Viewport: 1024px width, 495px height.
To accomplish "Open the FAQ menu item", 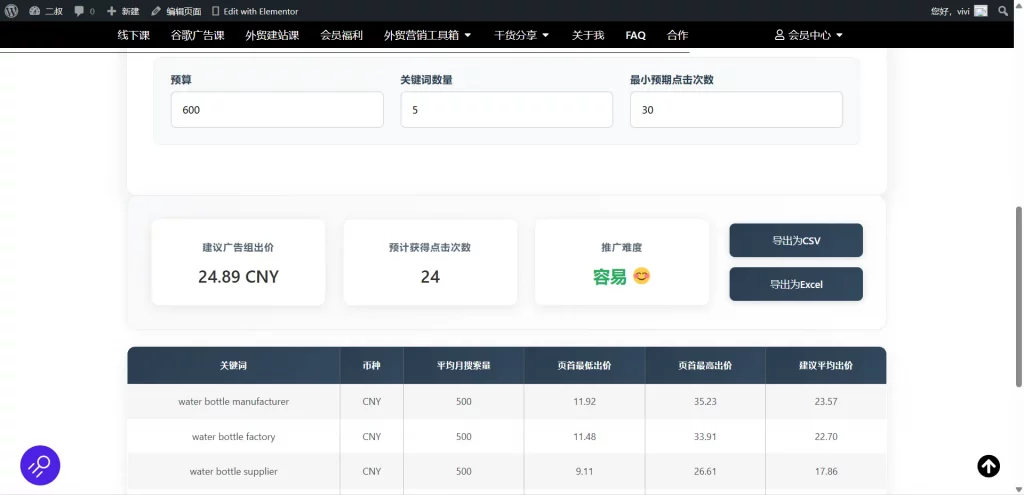I will (636, 35).
